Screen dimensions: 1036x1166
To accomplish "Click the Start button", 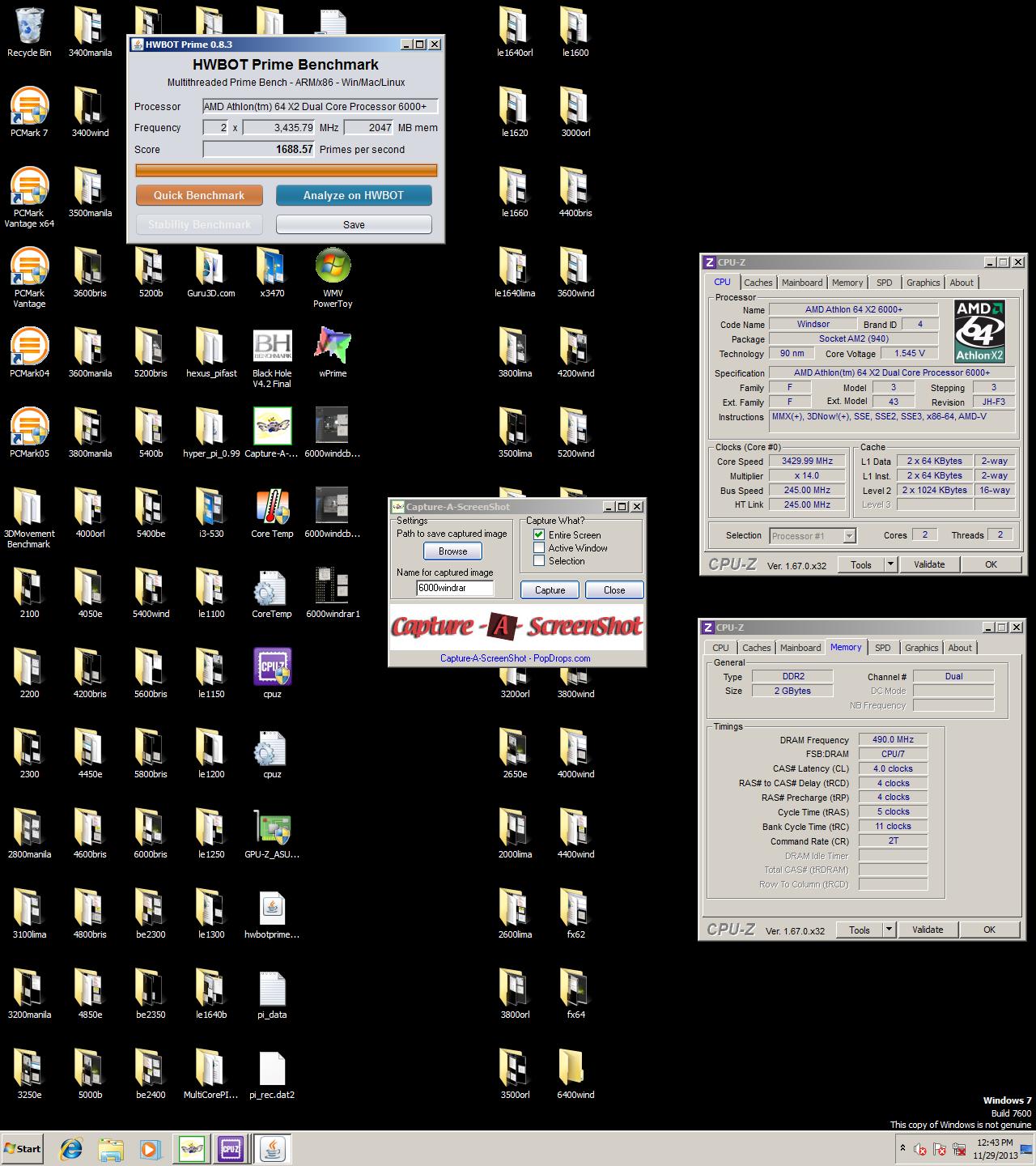I will coord(23,1148).
